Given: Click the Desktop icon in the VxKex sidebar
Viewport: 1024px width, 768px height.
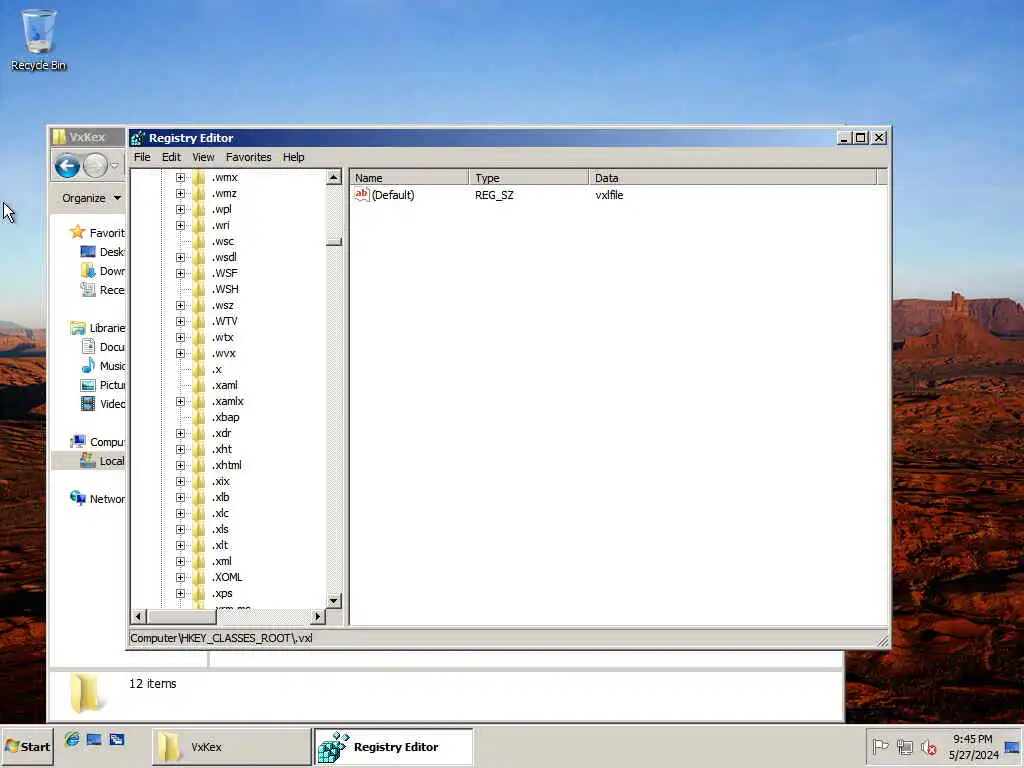Looking at the screenshot, I should 88,252.
